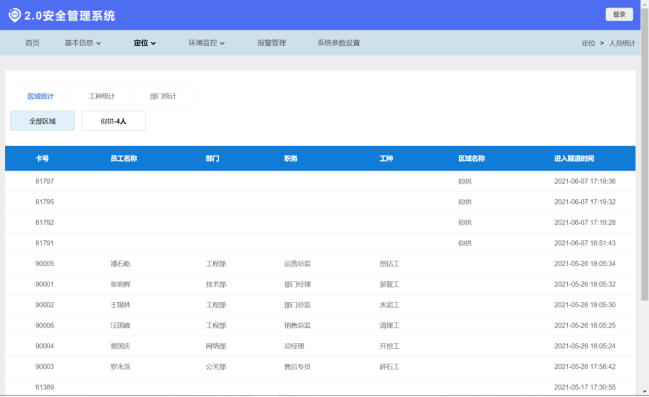Click the 水泥工 job type cell

(x=389, y=305)
